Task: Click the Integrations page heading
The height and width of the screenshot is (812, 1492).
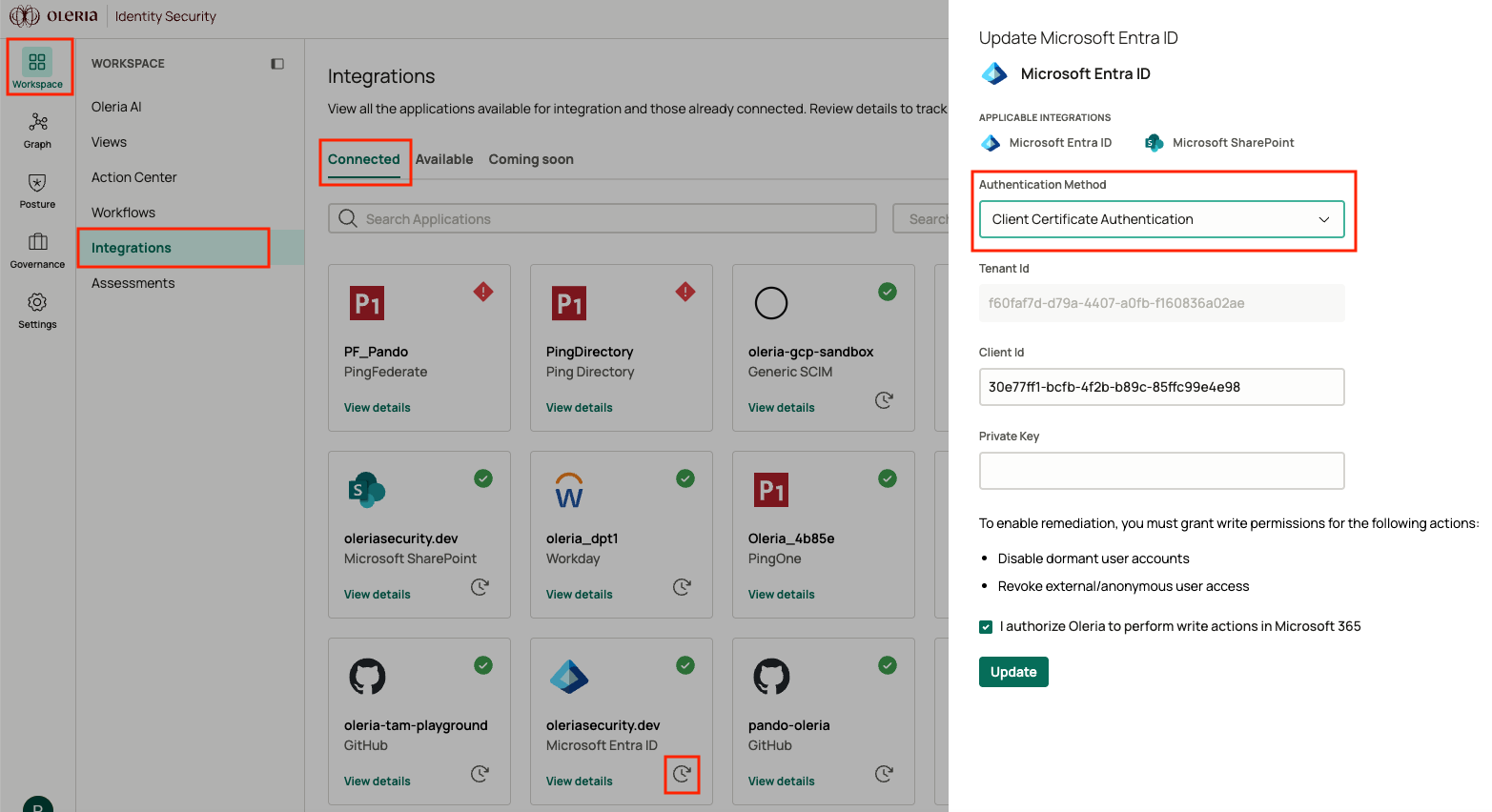Action: coord(381,76)
